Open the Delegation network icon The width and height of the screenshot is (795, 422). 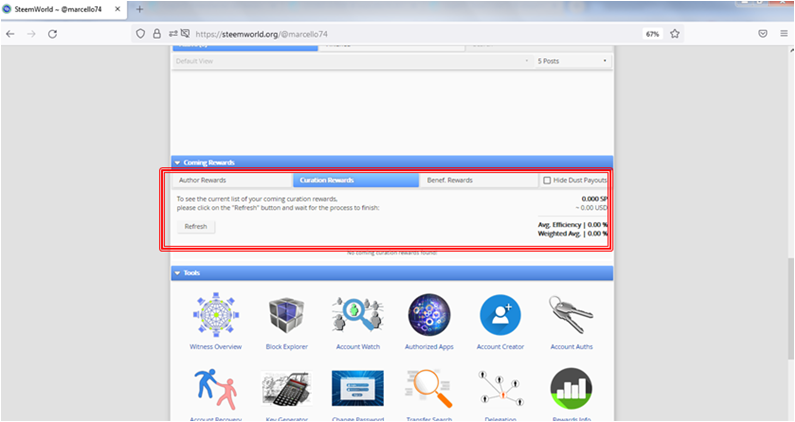500,389
